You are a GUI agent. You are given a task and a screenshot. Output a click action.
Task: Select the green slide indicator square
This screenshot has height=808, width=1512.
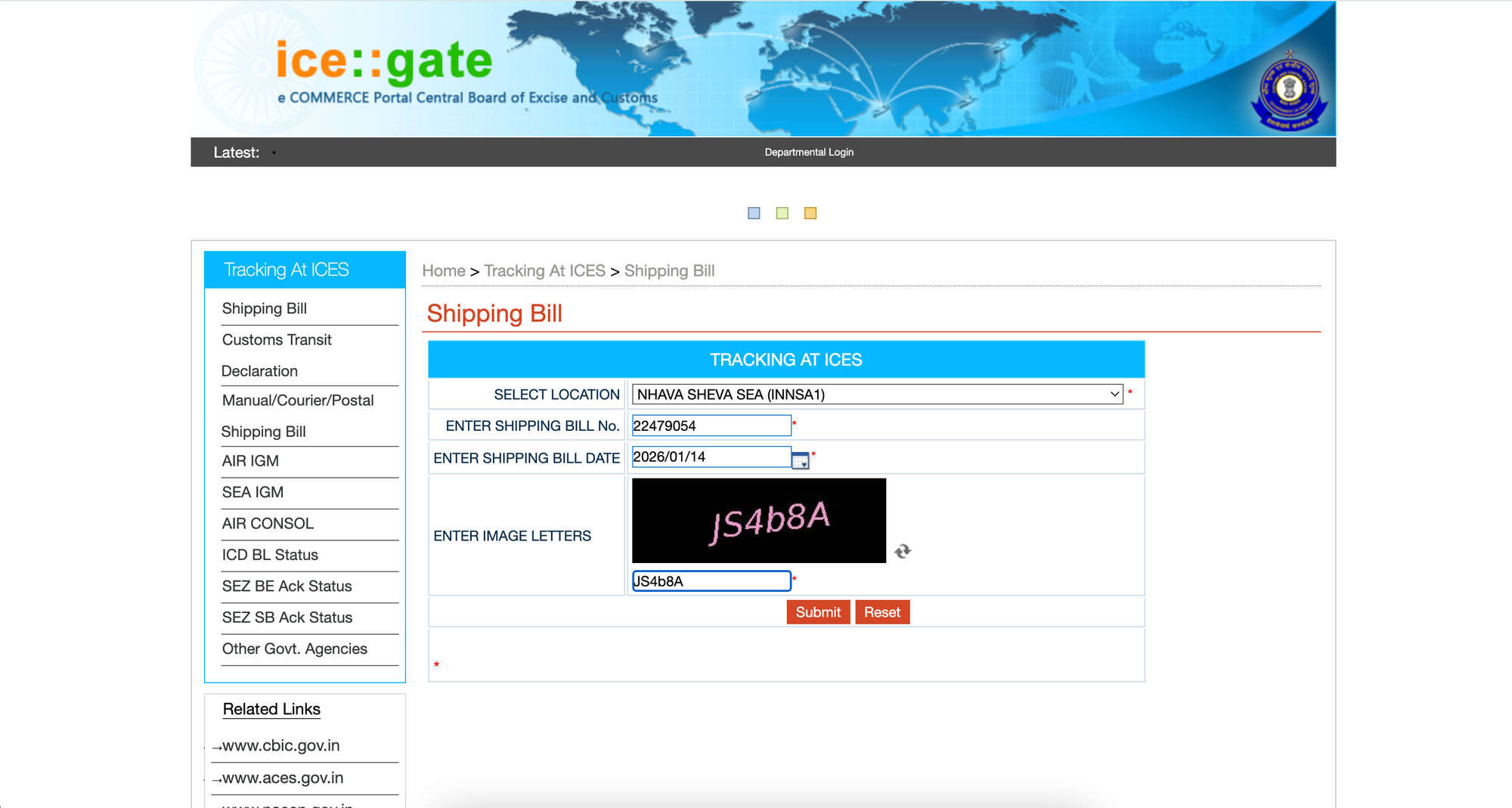[x=782, y=213]
